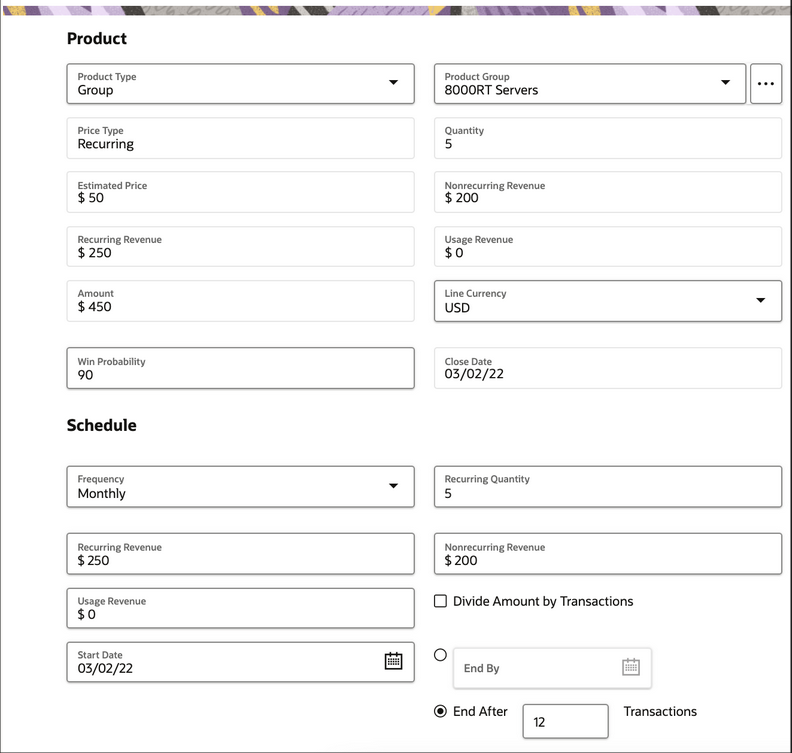Focus the Schedule Recurring Revenue field
This screenshot has height=753, width=792.
(x=240, y=554)
